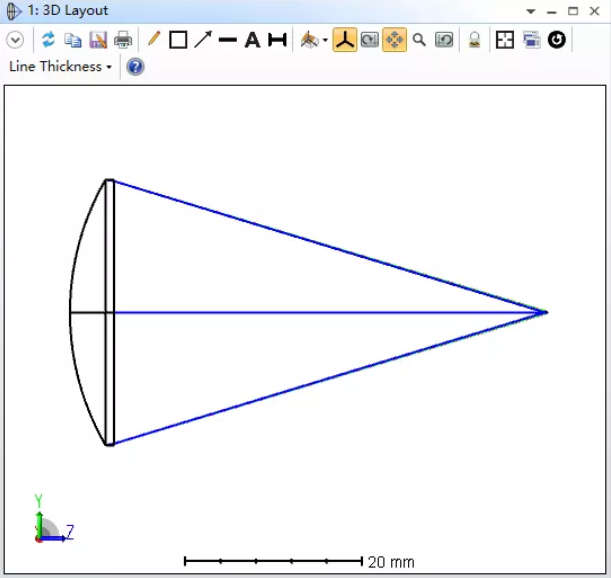Open the camera view dropdown arrow
611x578 pixels.
[x=325, y=41]
